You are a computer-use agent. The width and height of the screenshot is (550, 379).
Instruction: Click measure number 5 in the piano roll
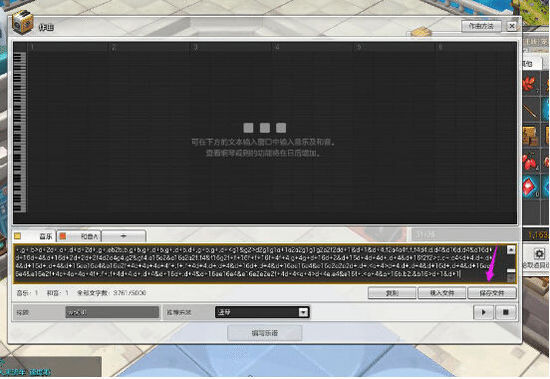click(359, 47)
